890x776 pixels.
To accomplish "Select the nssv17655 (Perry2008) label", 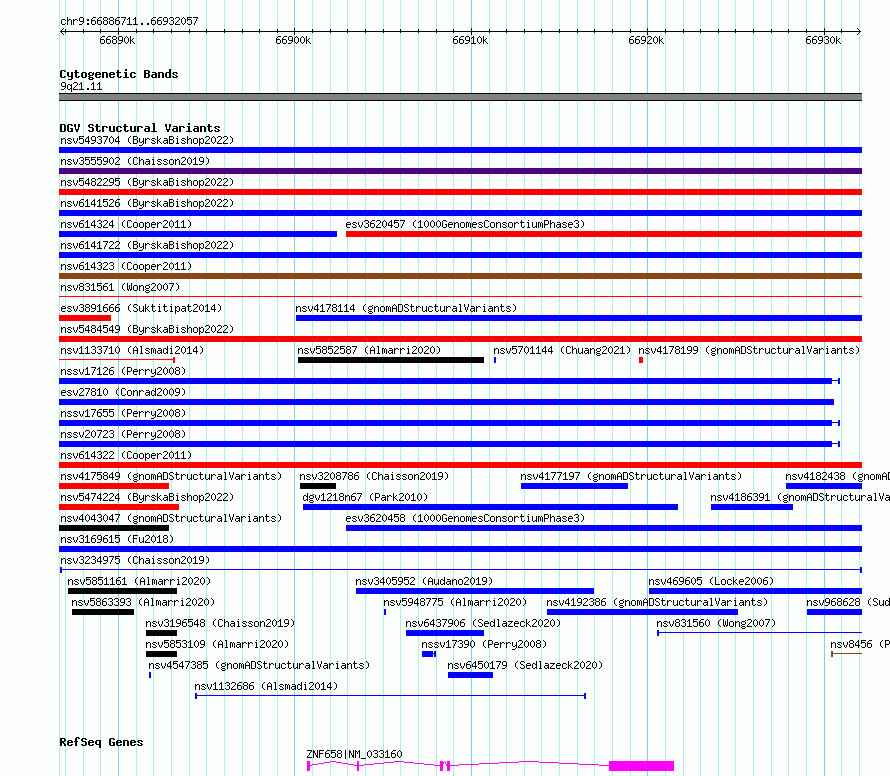I will click(123, 413).
